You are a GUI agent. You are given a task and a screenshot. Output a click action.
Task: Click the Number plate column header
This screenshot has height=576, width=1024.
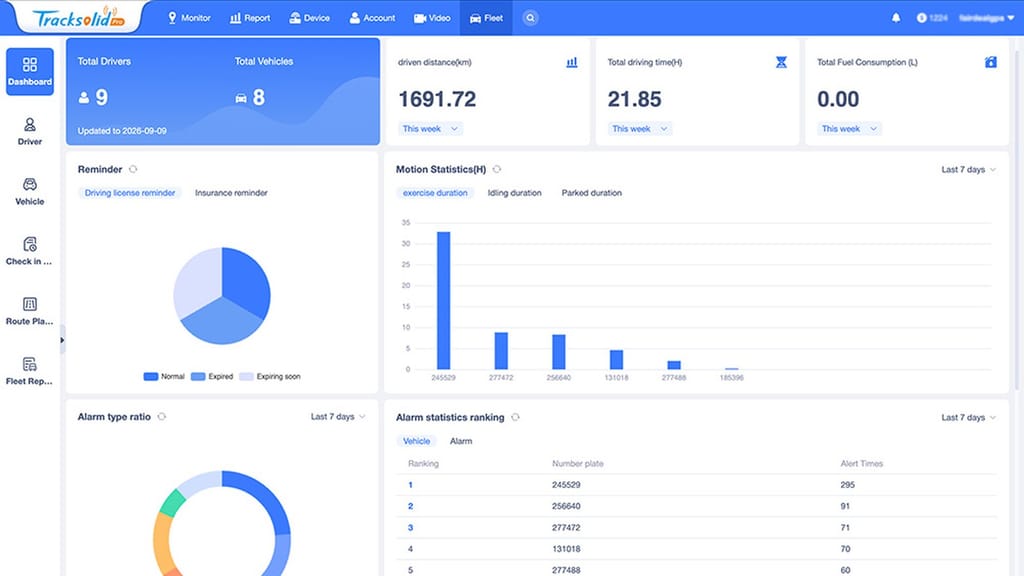578,464
